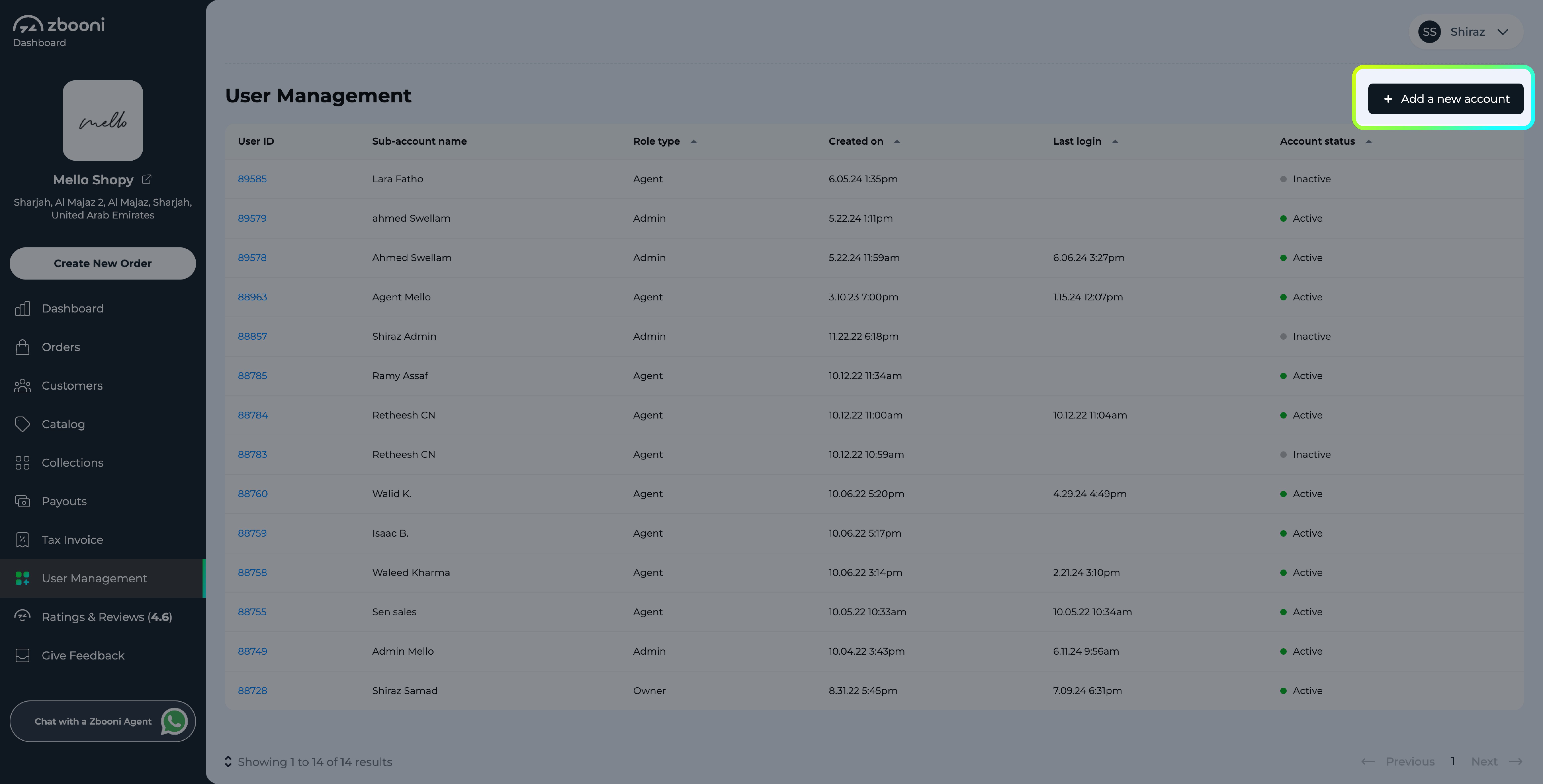Click the Tax Invoice receipt icon
The image size is (1543, 784).
click(x=22, y=540)
